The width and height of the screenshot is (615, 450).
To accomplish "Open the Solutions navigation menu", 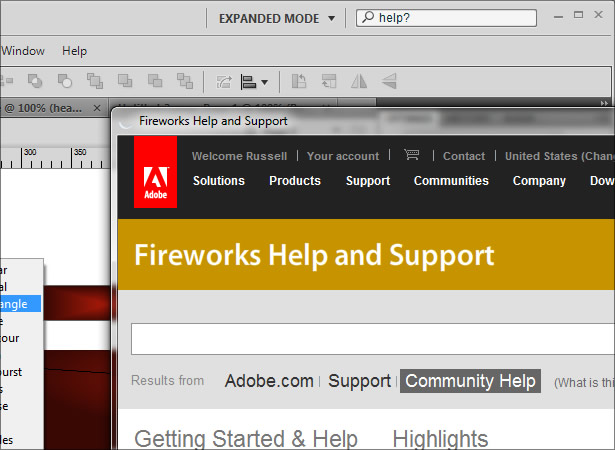I will [219, 180].
